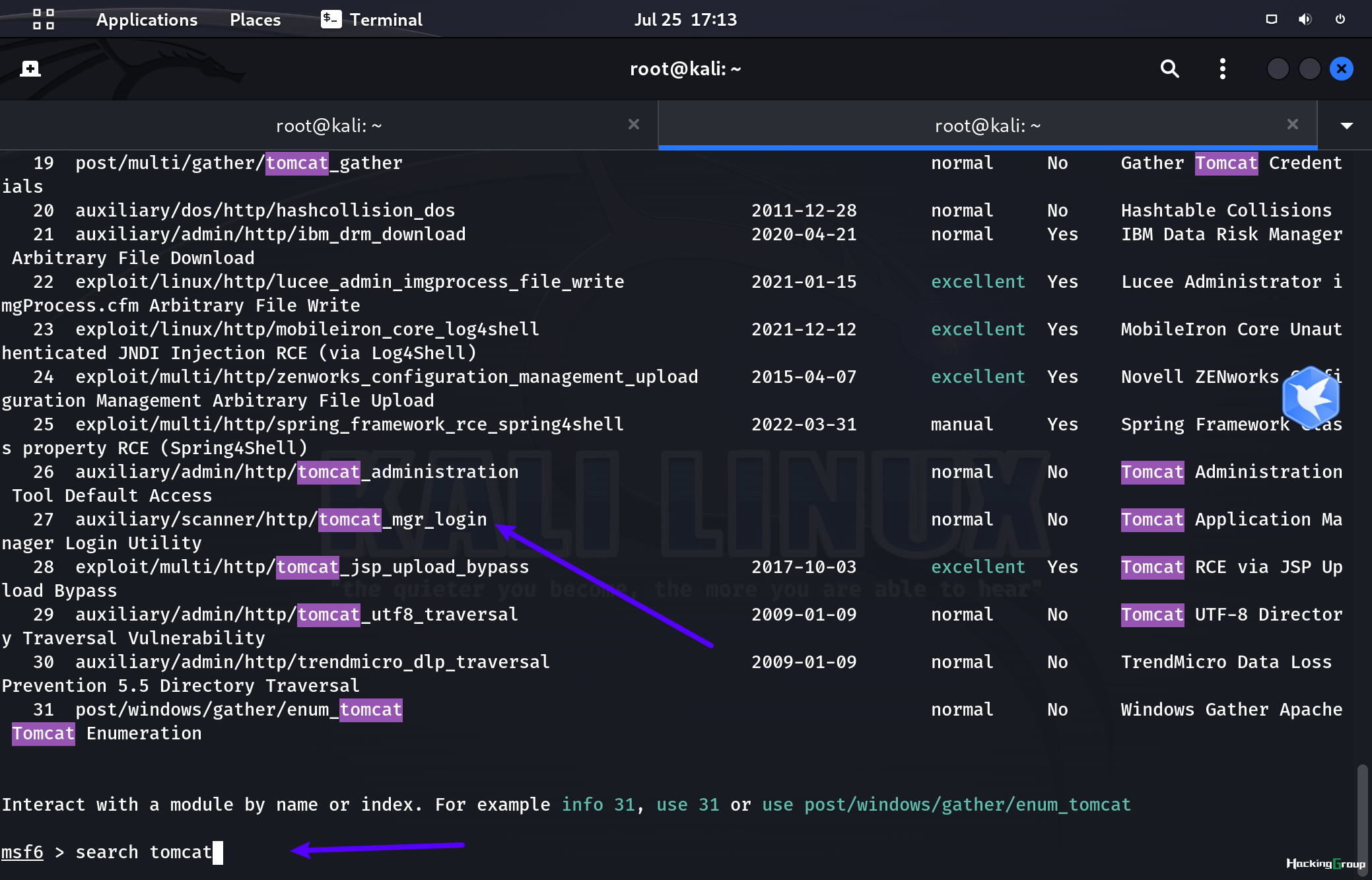Image resolution: width=1372 pixels, height=880 pixels.
Task: Close the terminal window with blue X
Action: pos(1341,69)
